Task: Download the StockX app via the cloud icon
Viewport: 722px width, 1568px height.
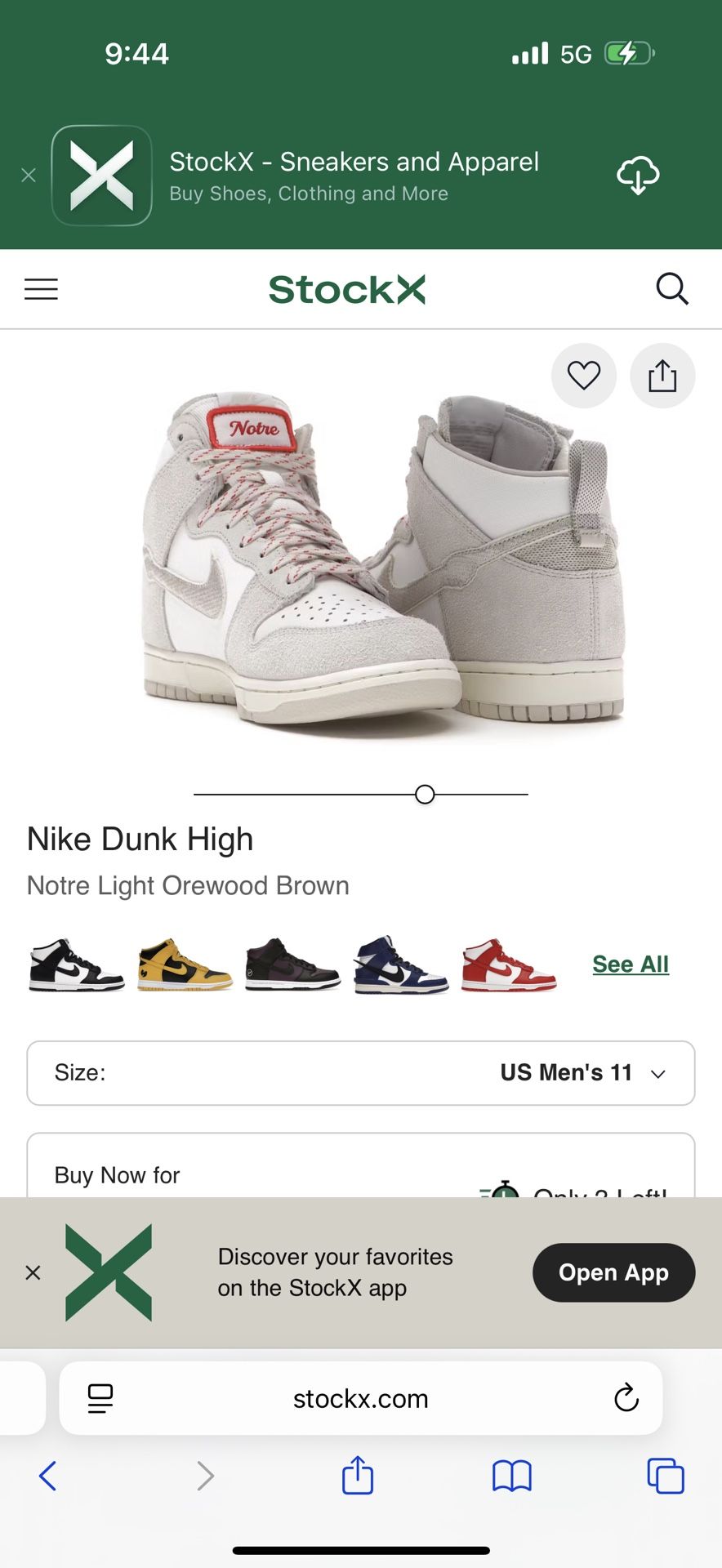Action: (638, 175)
